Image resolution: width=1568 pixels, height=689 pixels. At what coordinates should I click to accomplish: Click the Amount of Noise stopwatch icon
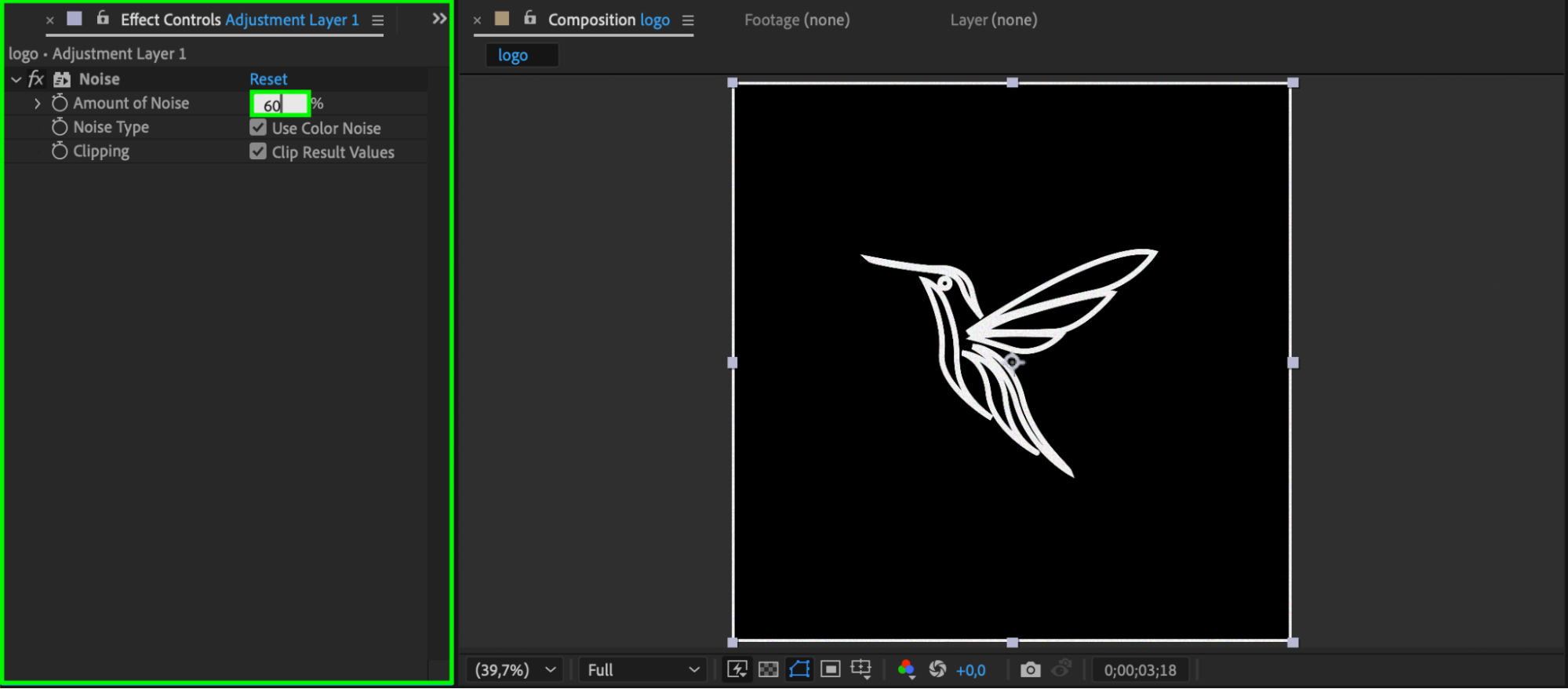coord(60,103)
